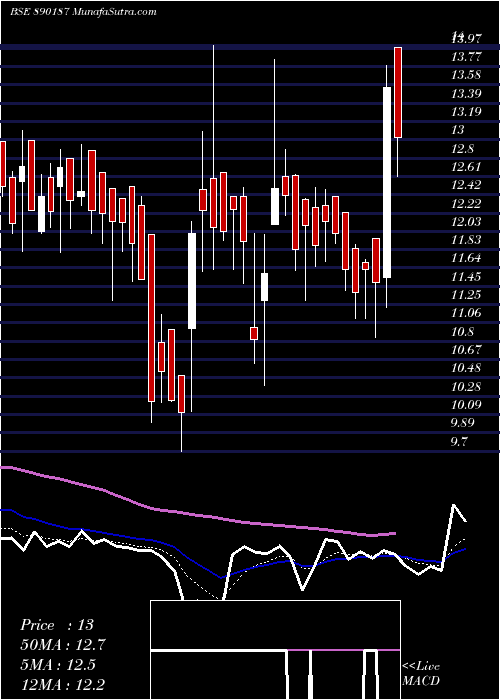Click the 10.67 price axis label
The width and height of the screenshot is (500, 700).
(x=467, y=350)
